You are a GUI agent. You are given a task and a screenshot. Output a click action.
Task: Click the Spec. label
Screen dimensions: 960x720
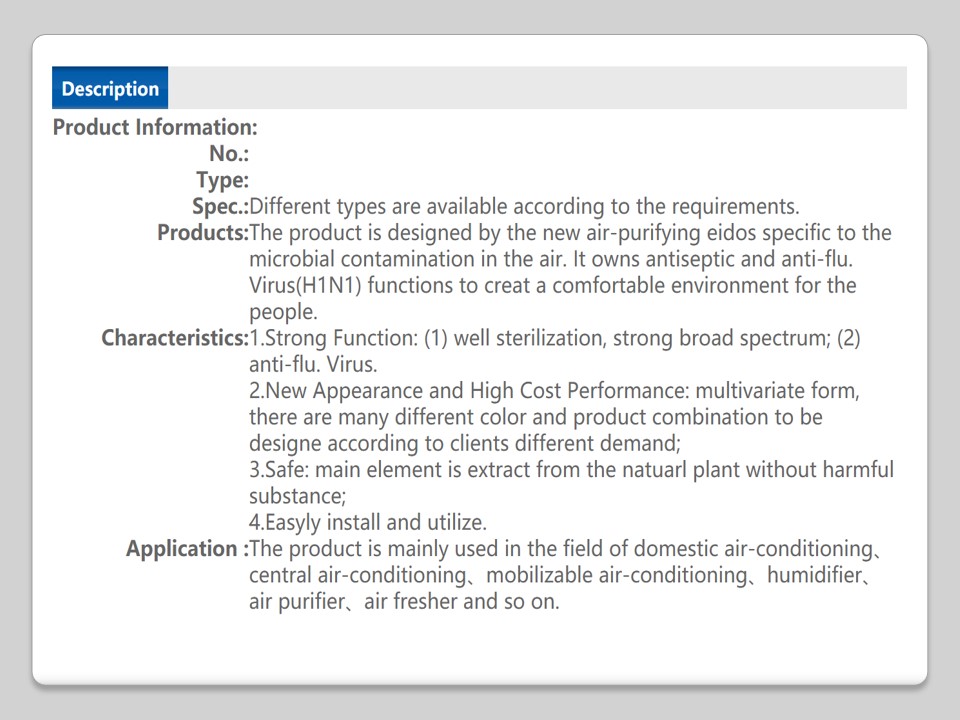pyautogui.click(x=220, y=207)
